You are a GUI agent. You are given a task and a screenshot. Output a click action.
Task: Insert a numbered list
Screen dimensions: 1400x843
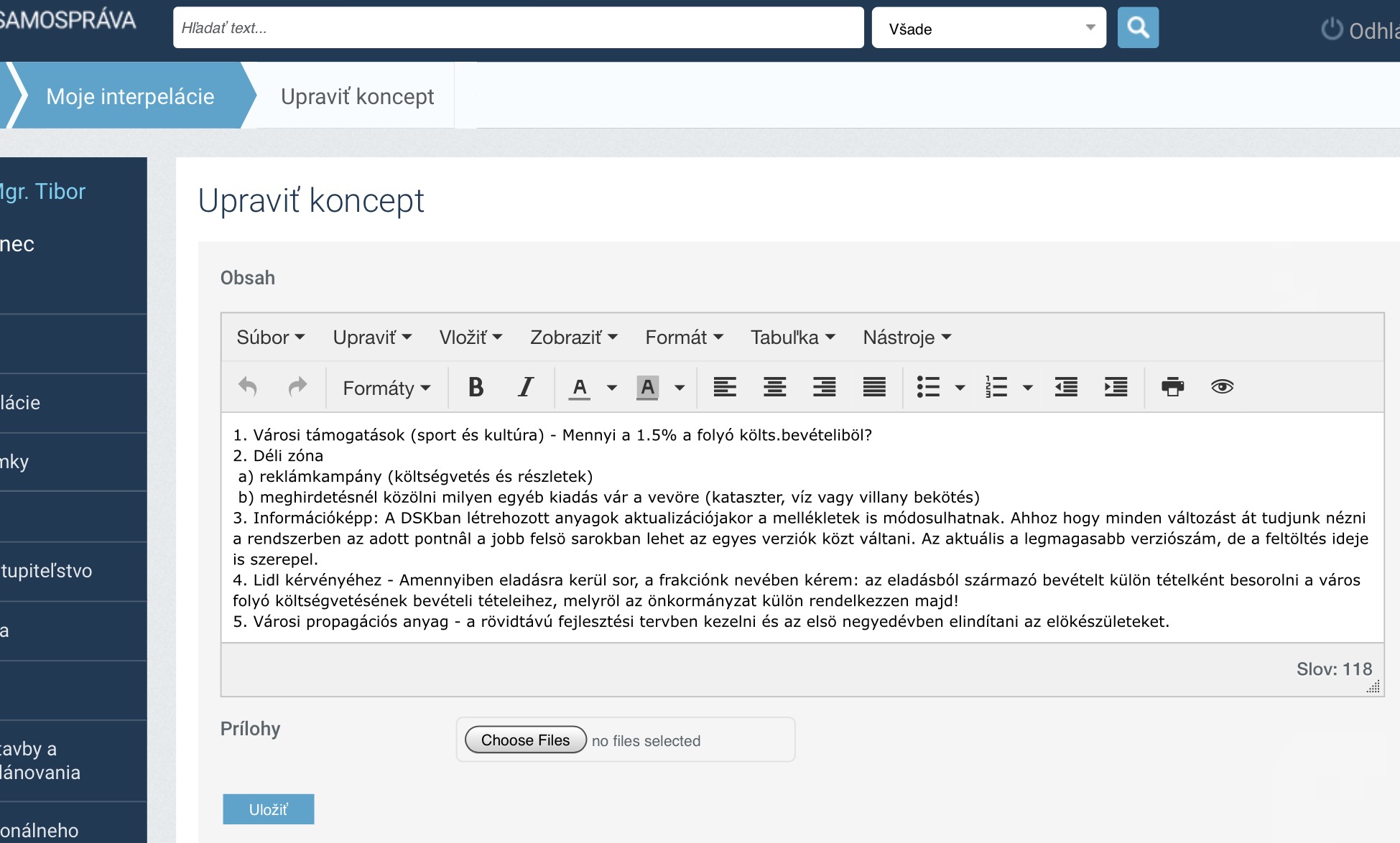click(996, 387)
